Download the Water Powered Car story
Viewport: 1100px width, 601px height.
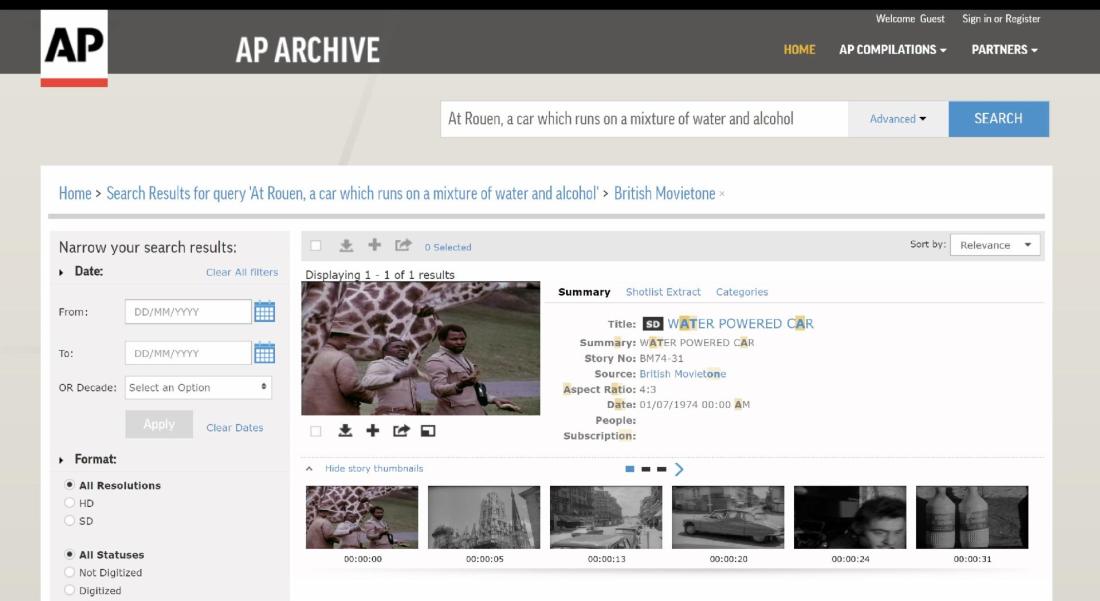(344, 431)
